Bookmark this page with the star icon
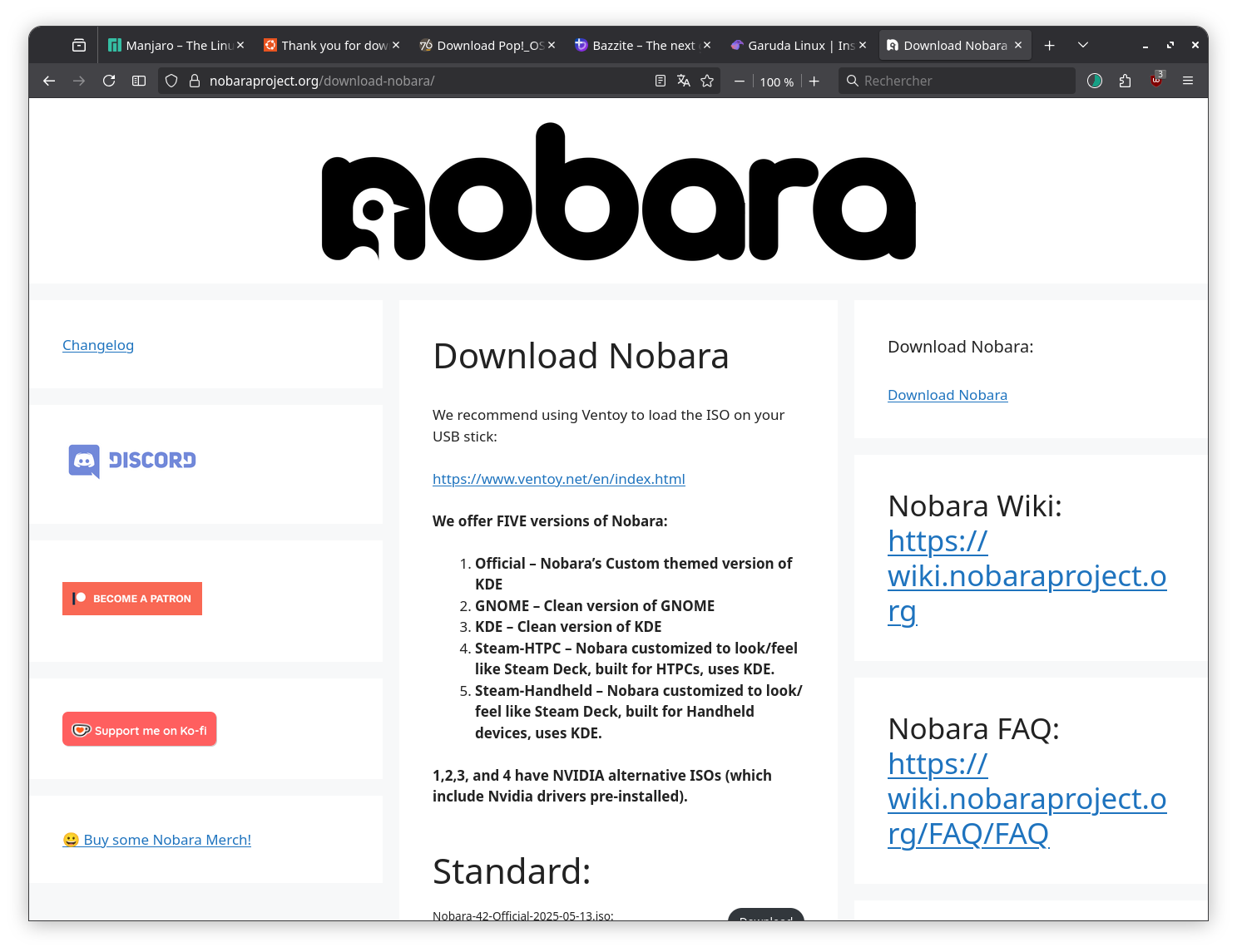Image resolution: width=1237 pixels, height=952 pixels. tap(707, 81)
